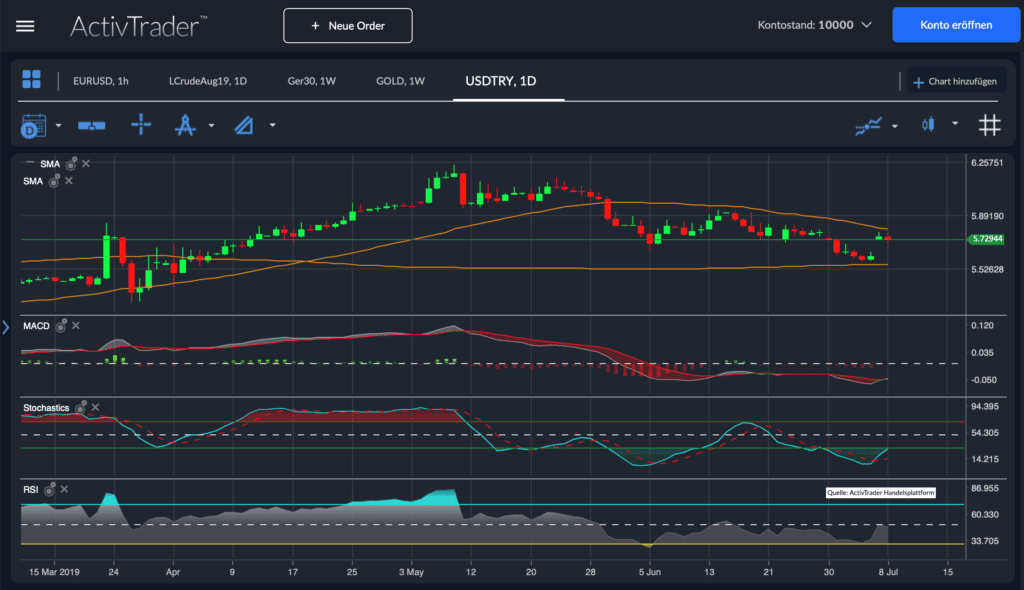Open settings gear of the dash-prefixed SMA

(x=71, y=163)
